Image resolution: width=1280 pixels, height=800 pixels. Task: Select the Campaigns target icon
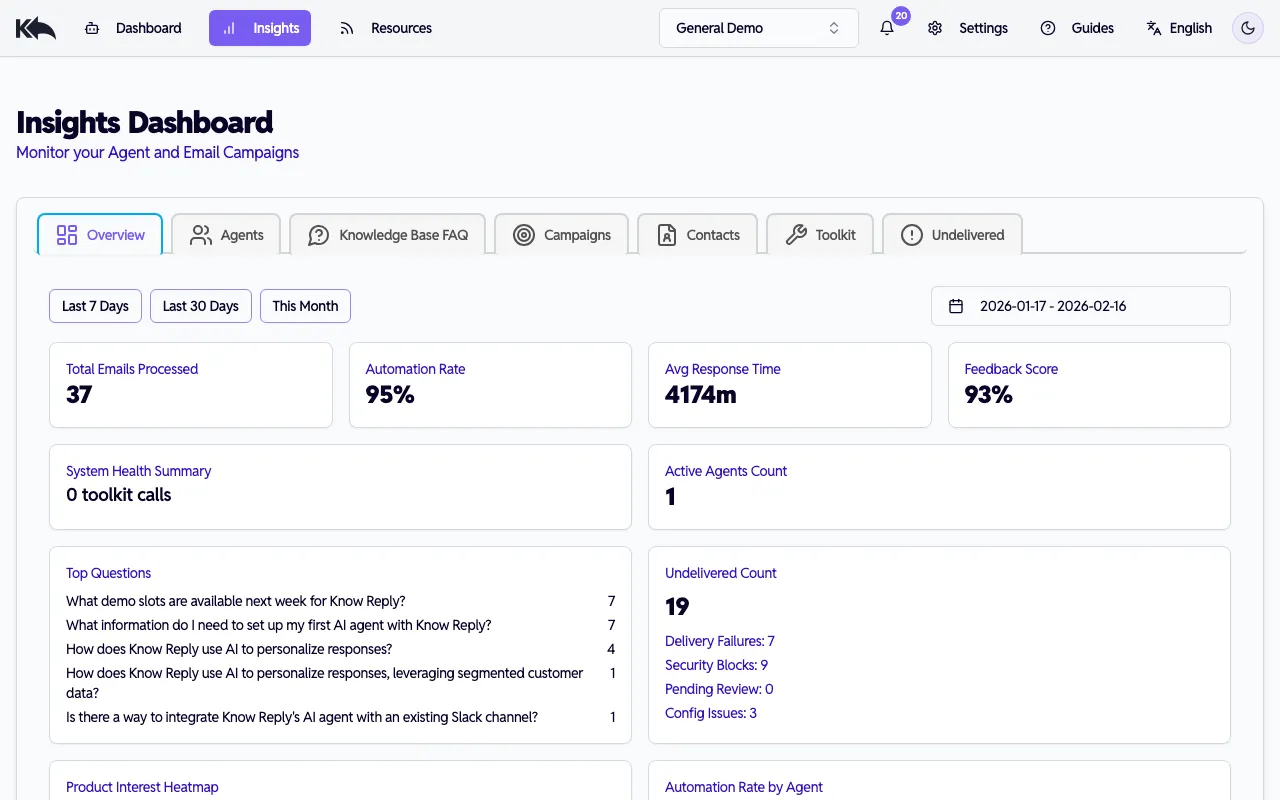pyautogui.click(x=523, y=234)
